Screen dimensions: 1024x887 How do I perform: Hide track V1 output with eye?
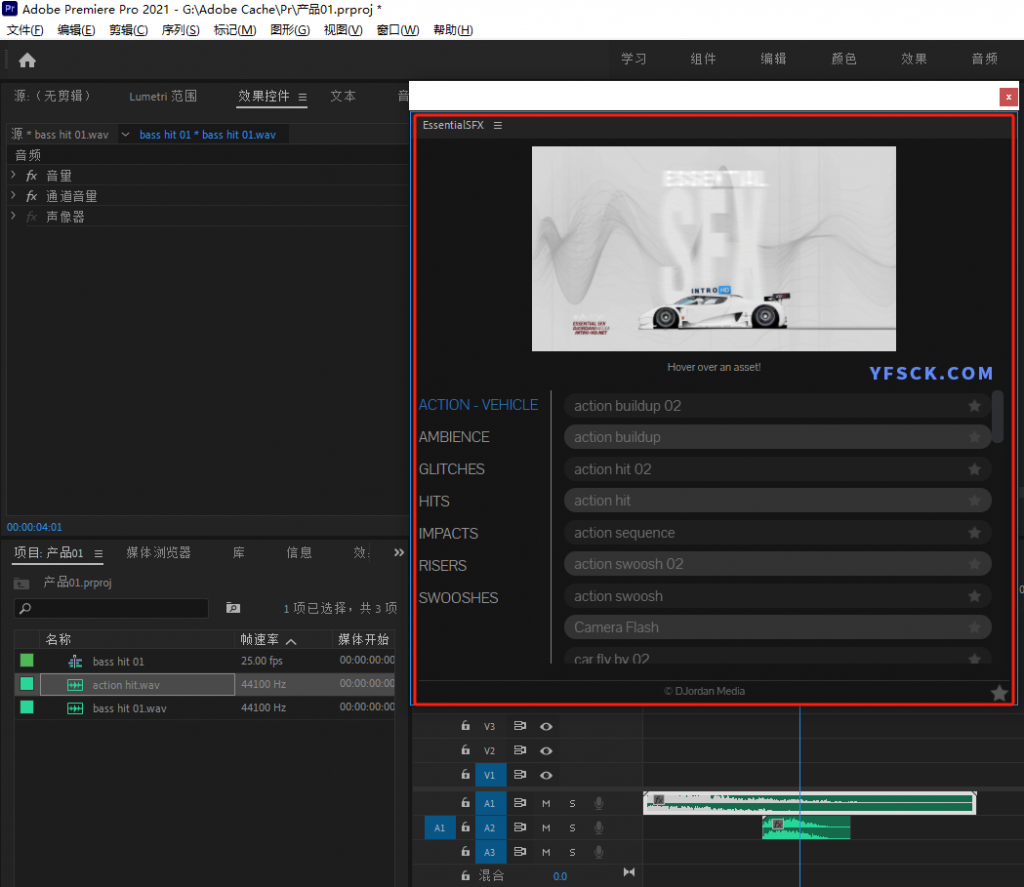pyautogui.click(x=546, y=775)
